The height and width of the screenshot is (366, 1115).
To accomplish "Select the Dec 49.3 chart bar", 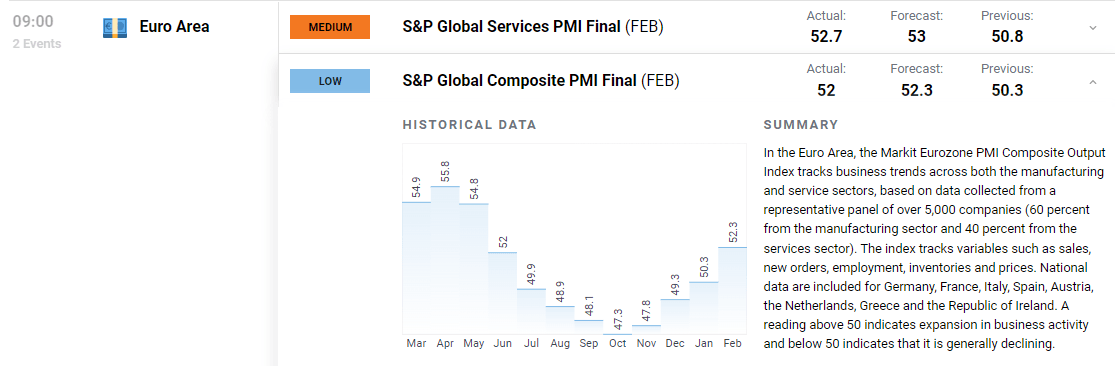I will coord(675,316).
